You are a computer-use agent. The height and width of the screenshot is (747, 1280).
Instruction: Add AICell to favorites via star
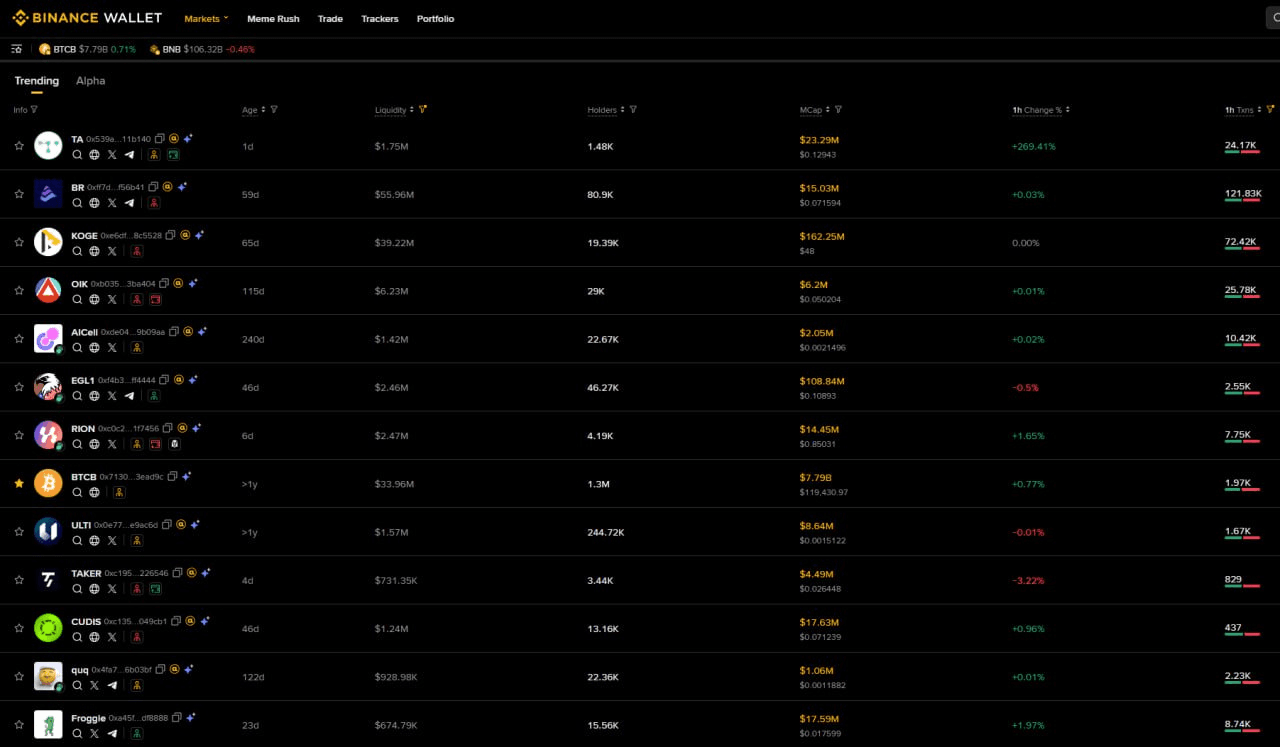pyautogui.click(x=19, y=339)
